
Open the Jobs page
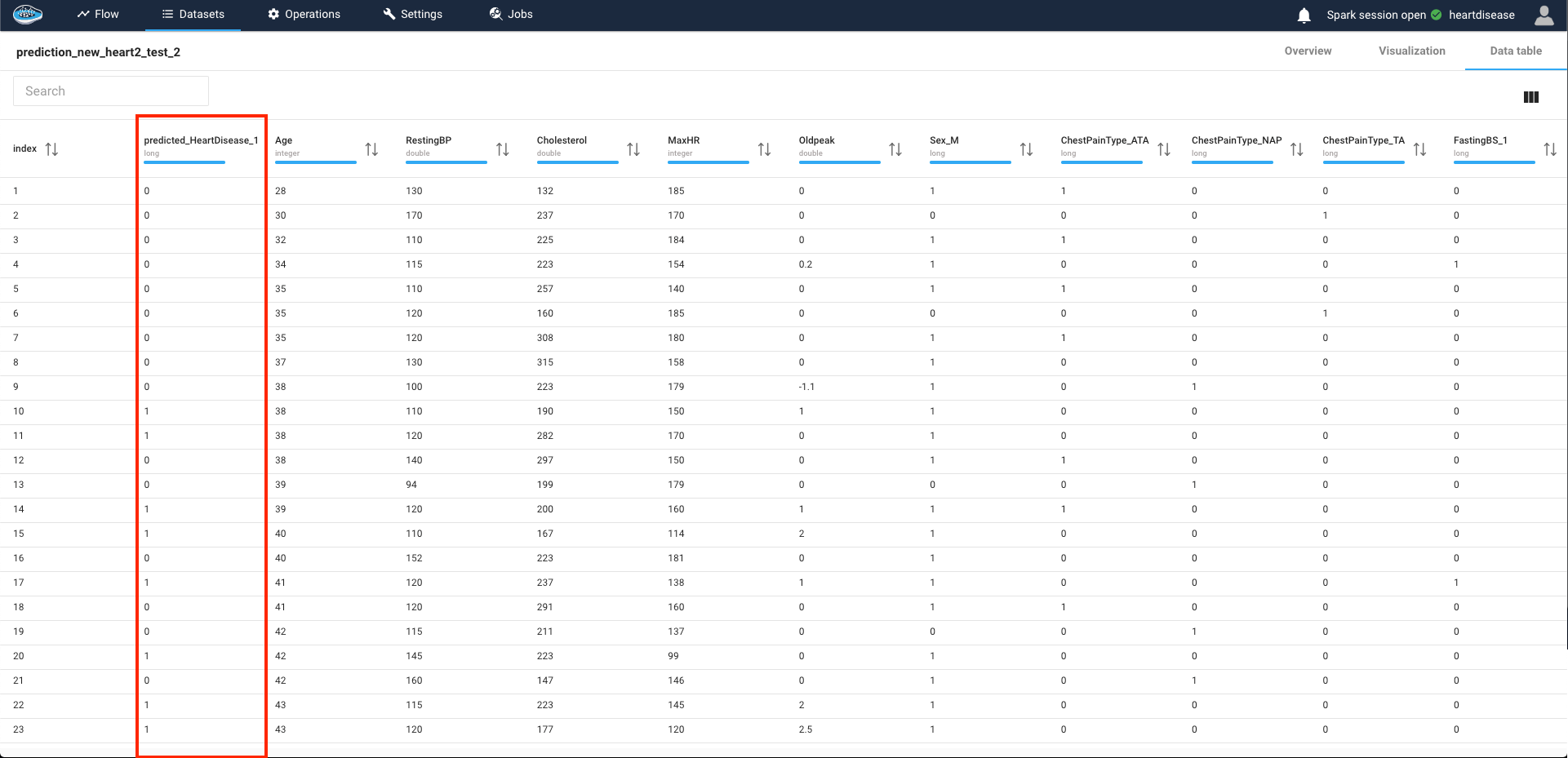510,15
